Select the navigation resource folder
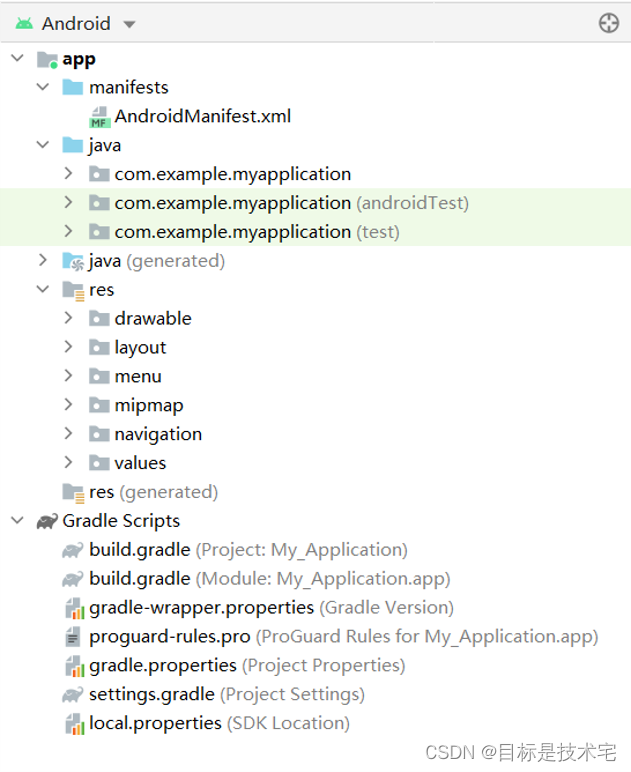The height and width of the screenshot is (772, 631). 158,434
